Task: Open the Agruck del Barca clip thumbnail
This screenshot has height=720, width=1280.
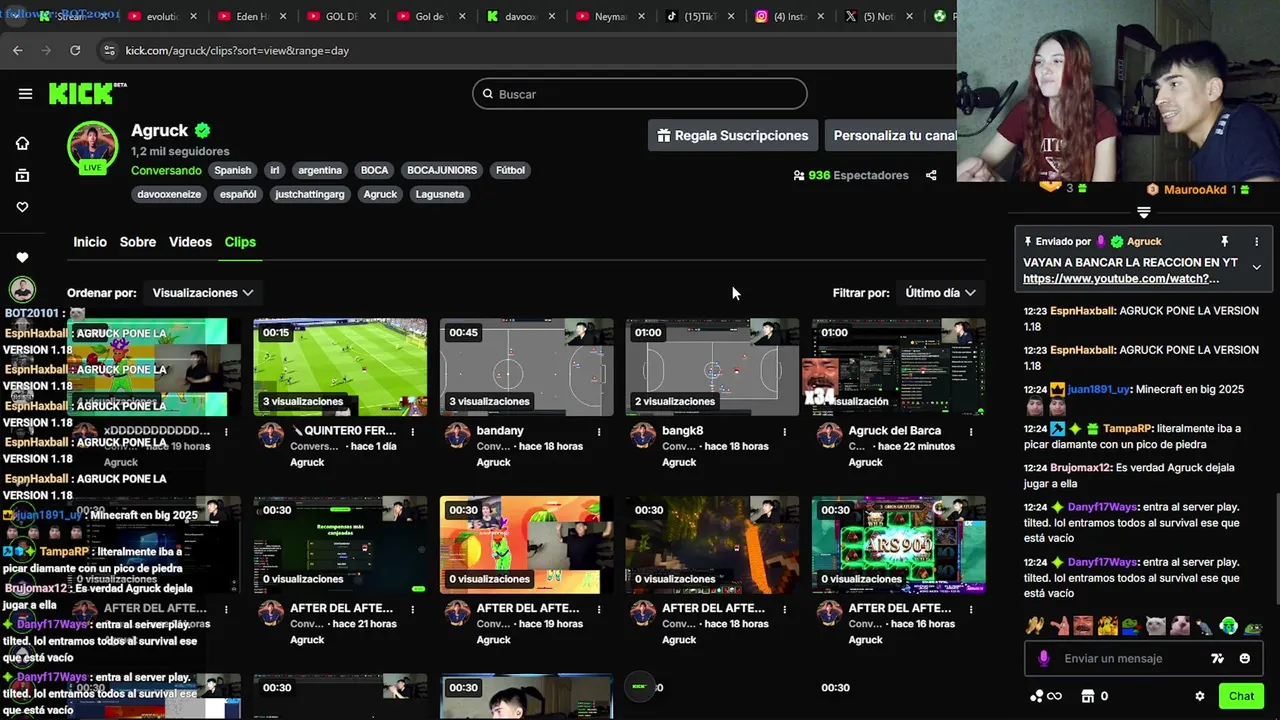Action: (899, 367)
